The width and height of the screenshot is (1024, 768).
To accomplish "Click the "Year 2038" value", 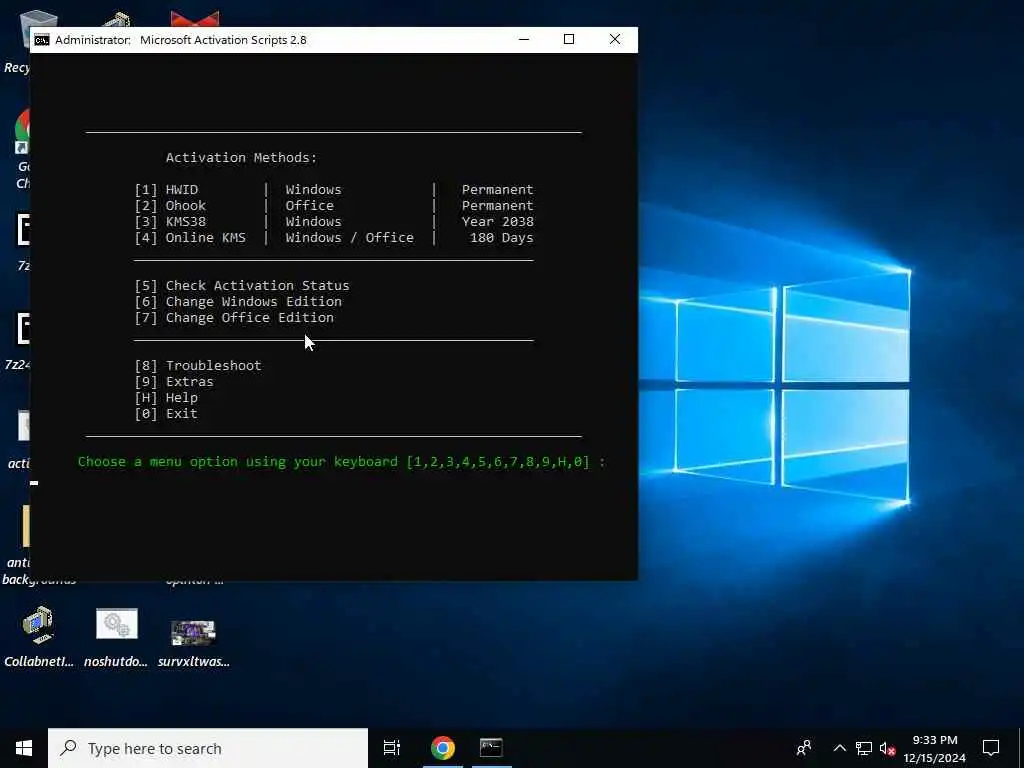I will tap(498, 221).
